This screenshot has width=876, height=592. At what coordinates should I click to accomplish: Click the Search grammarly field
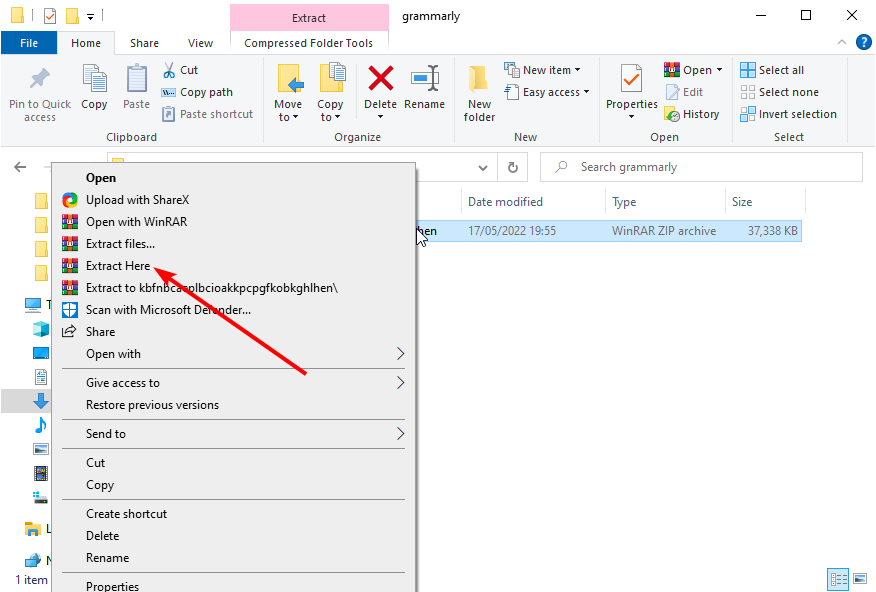[701, 167]
